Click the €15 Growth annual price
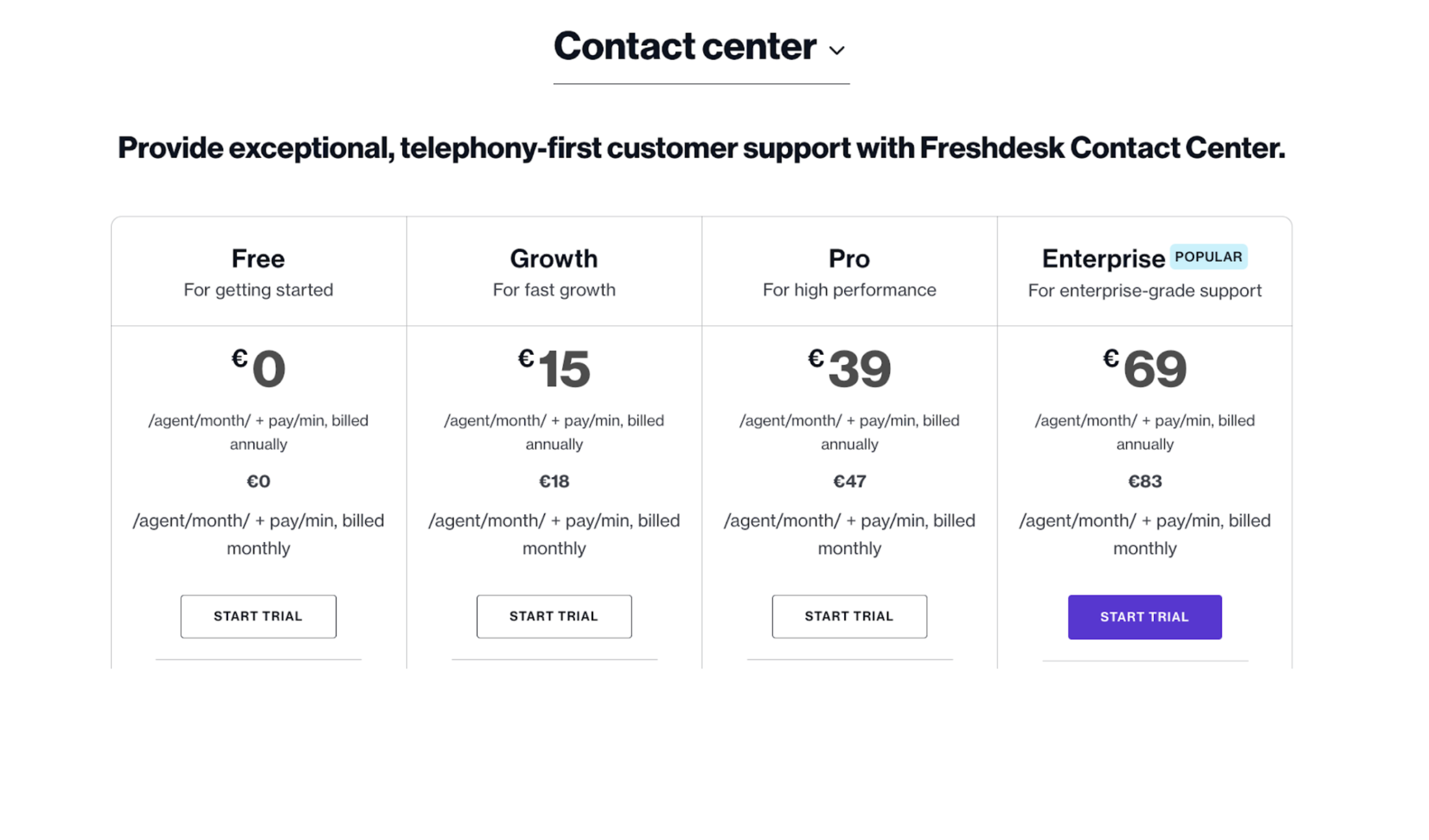Screen dimensions: 1429x840 click(x=555, y=368)
